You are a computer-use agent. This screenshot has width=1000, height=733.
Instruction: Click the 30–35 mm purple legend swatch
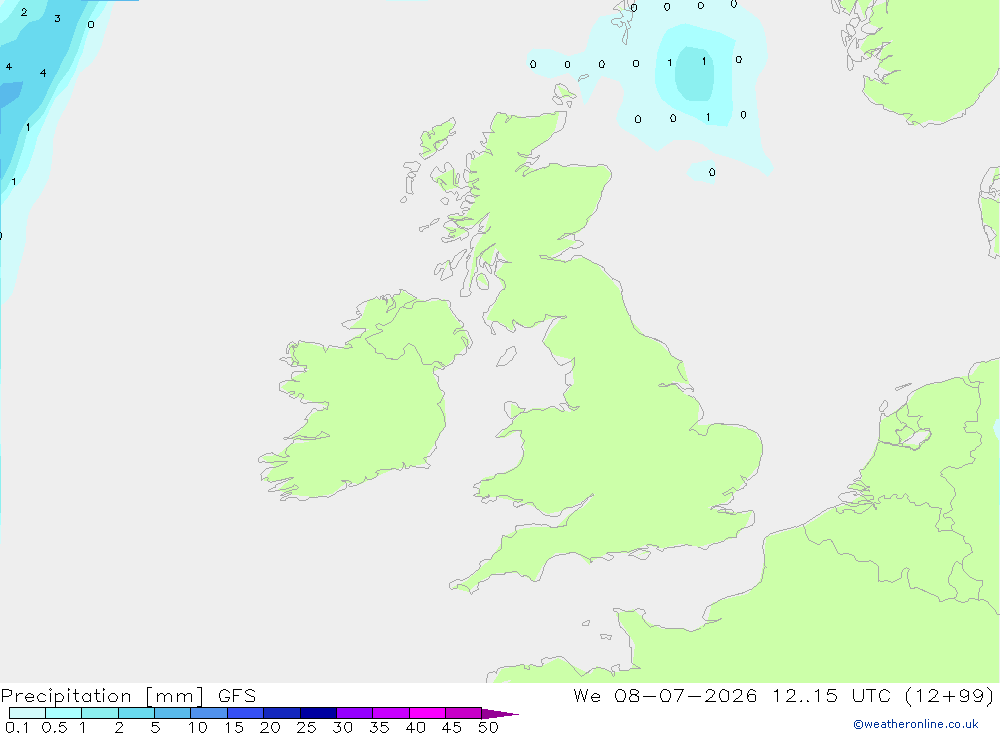355,713
